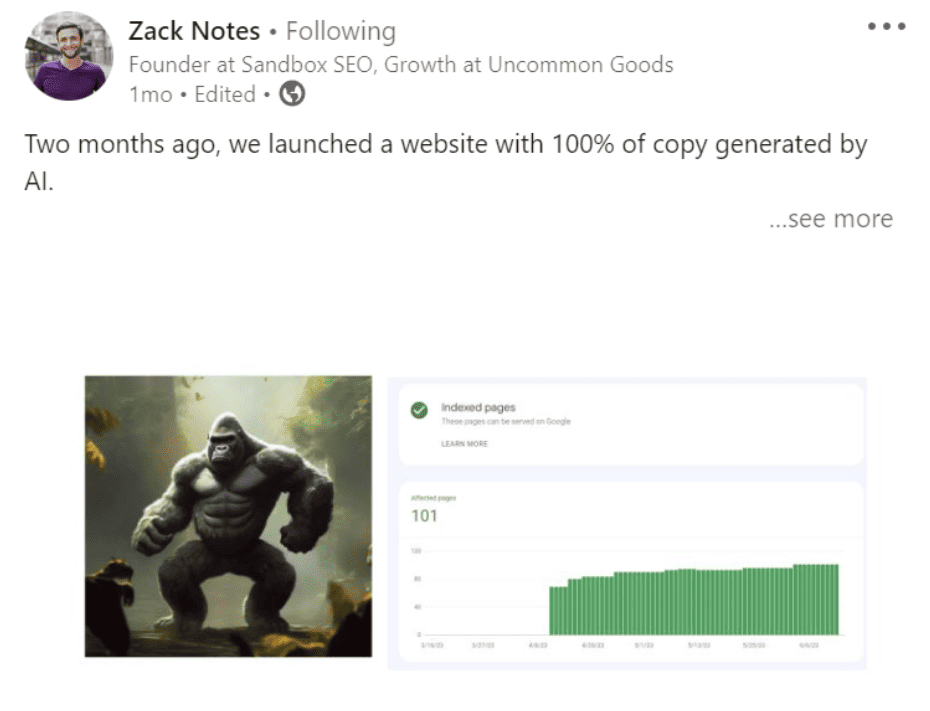Click the 5/1/23 date on chart axis

(x=645, y=647)
